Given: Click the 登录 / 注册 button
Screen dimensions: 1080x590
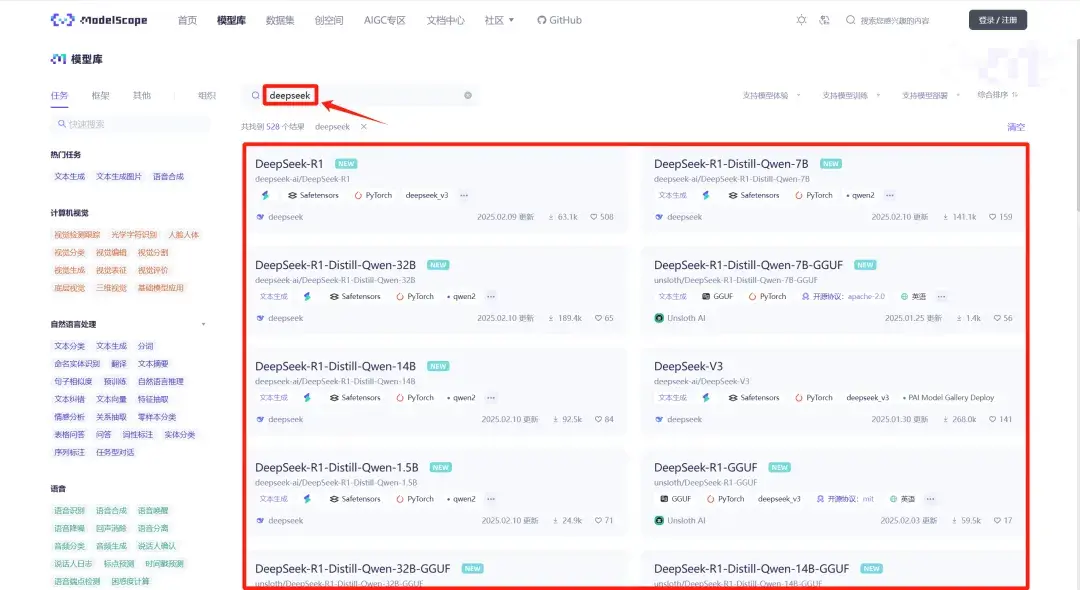Looking at the screenshot, I should [998, 20].
